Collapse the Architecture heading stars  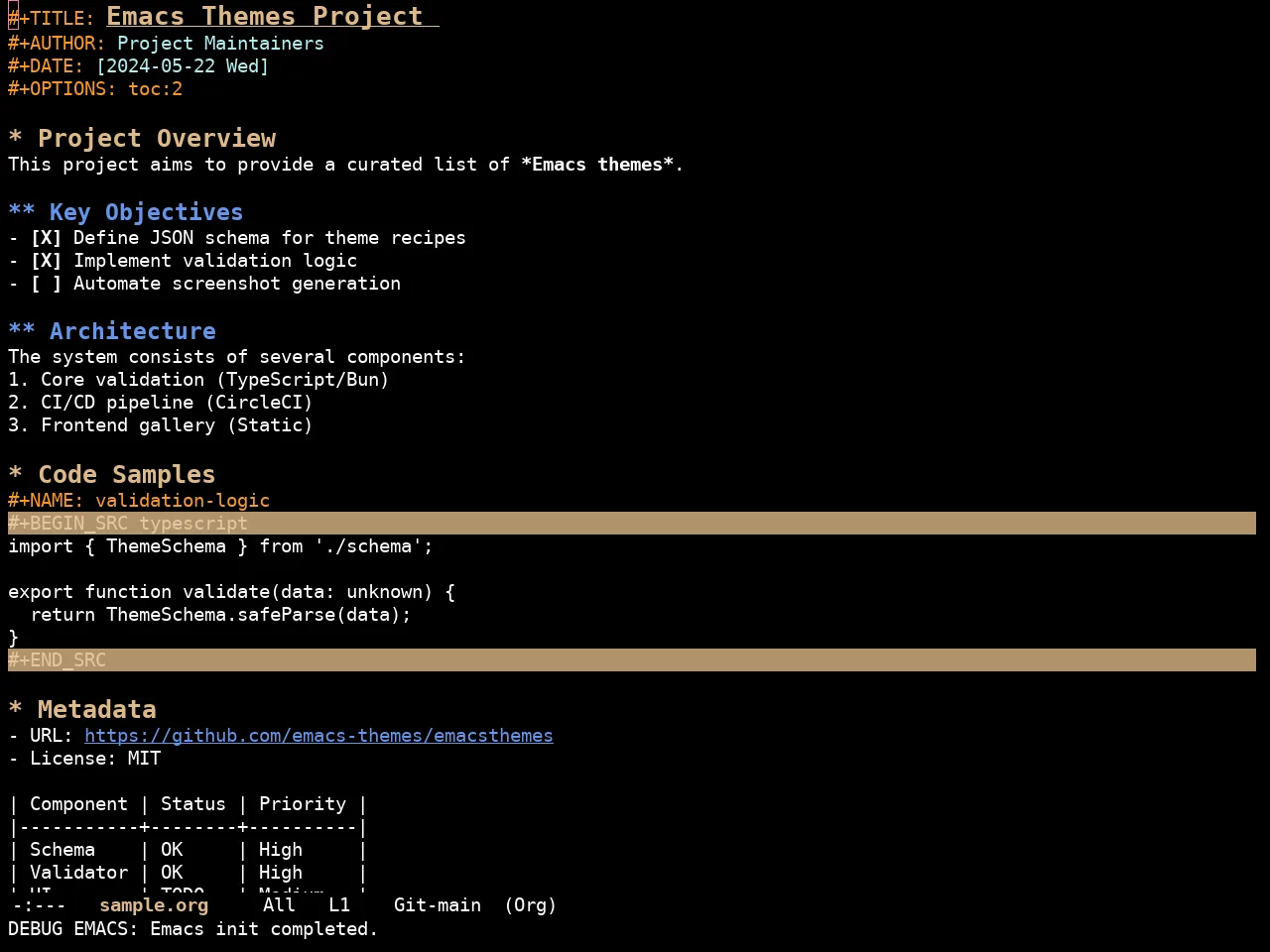[22, 331]
